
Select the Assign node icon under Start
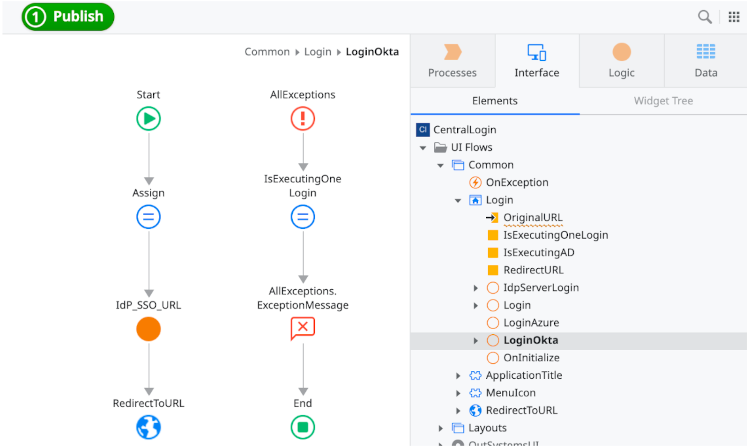pyautogui.click(x=148, y=217)
